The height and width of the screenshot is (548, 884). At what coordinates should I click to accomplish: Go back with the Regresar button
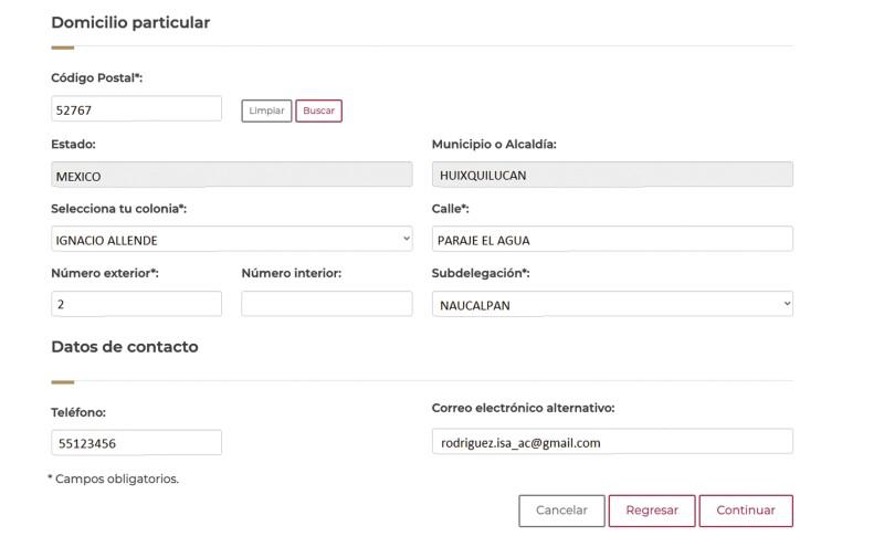(x=652, y=511)
